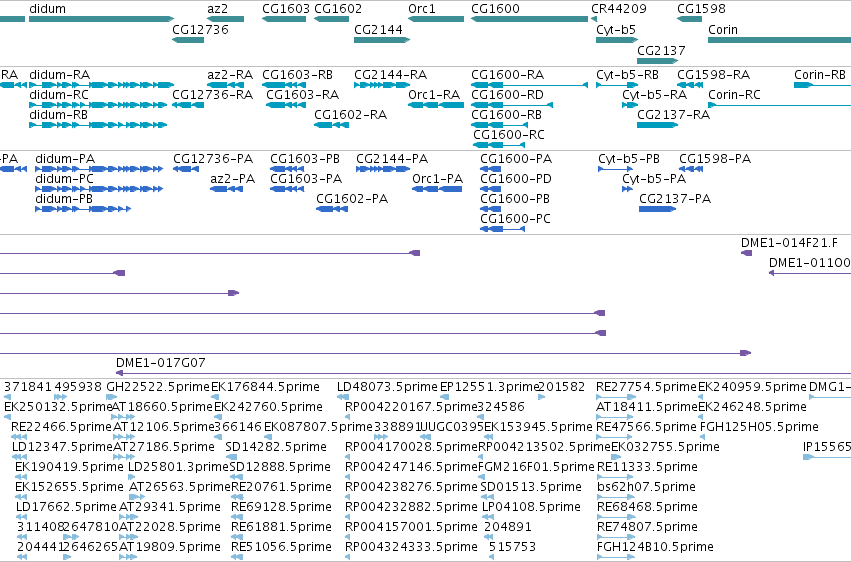Click the Cyt-b5-PB protein feature
The image size is (851, 562).
(x=615, y=169)
